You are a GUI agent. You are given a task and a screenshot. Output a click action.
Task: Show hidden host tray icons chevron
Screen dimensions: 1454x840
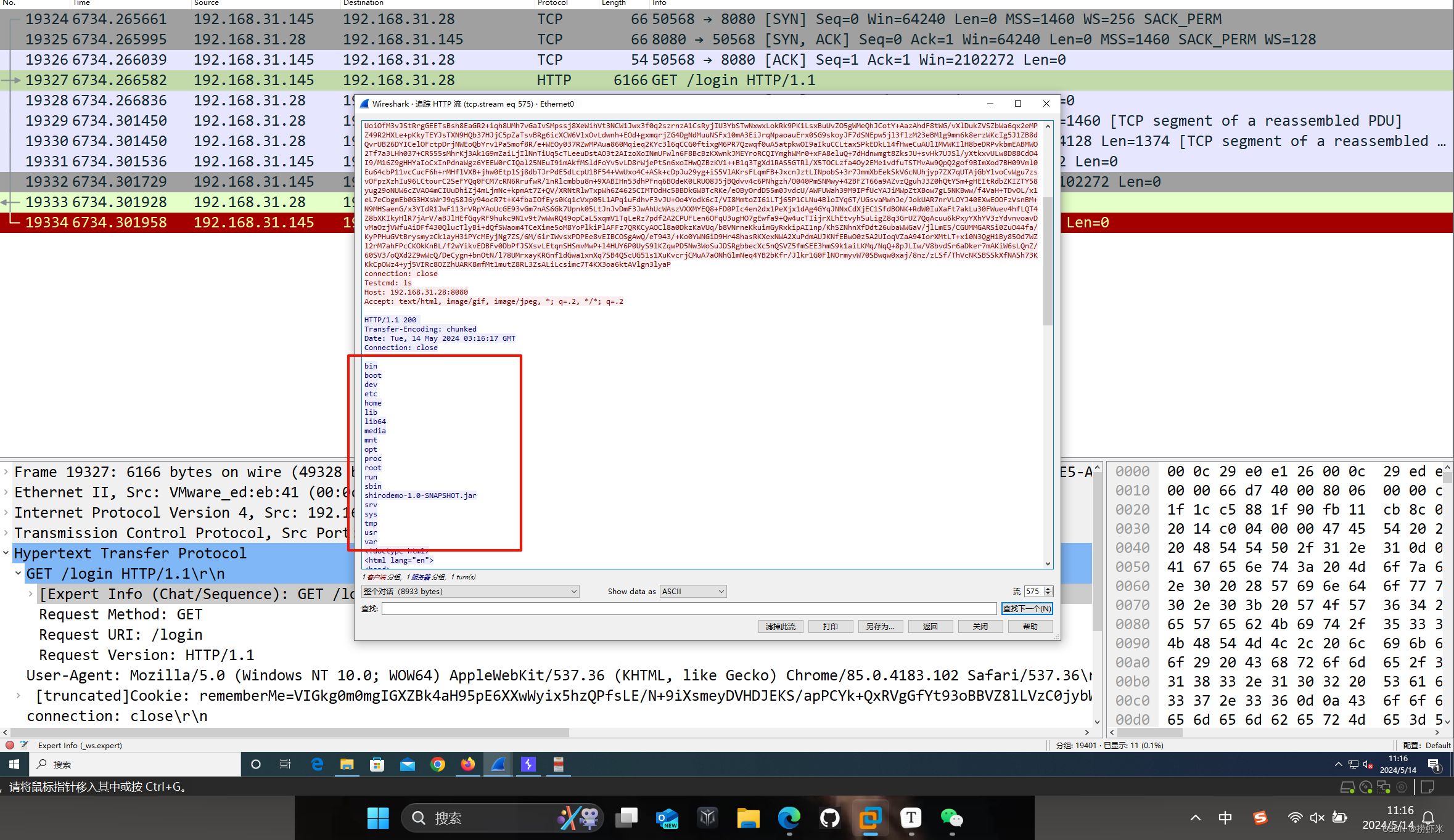[1196, 818]
